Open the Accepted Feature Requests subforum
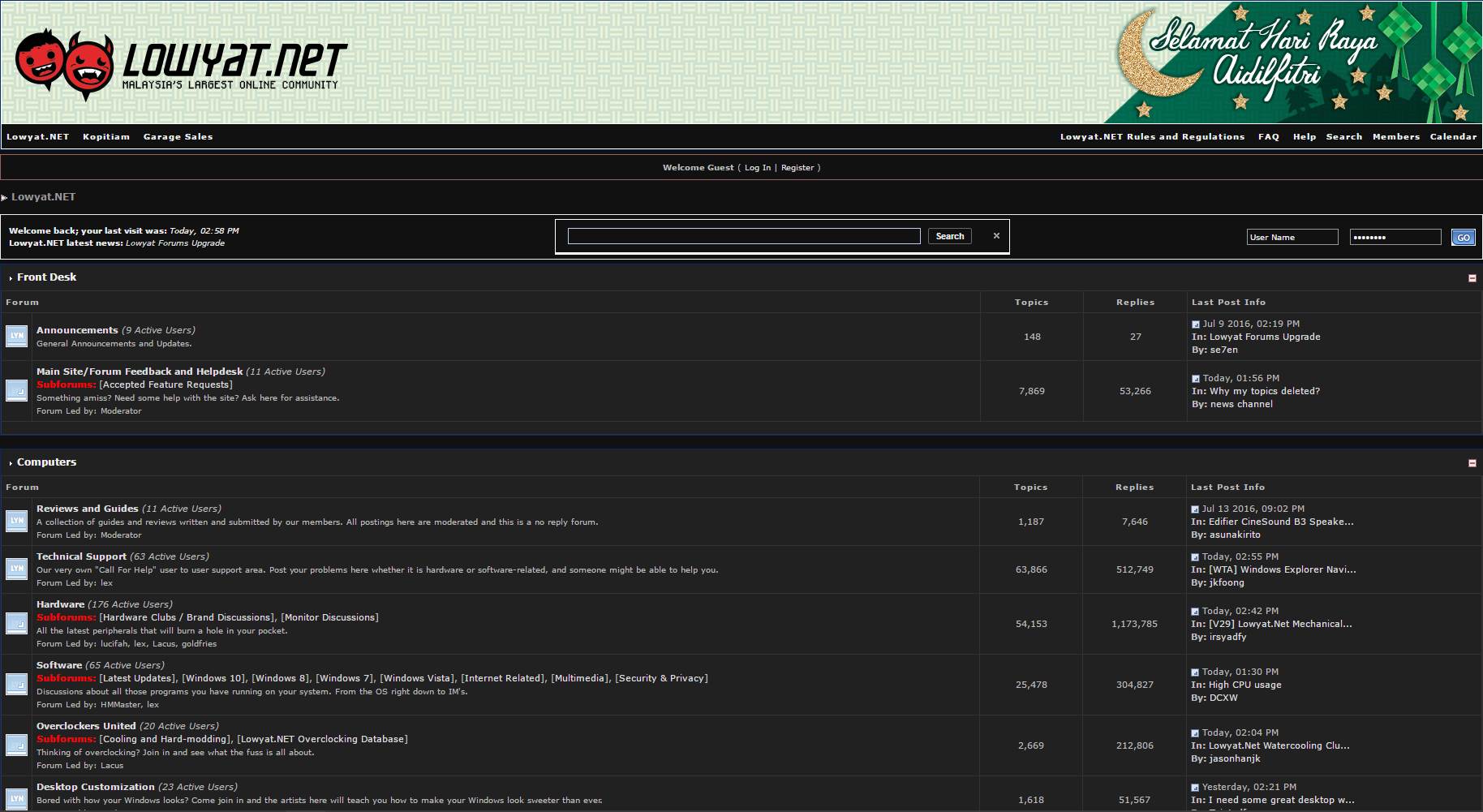Image resolution: width=1483 pixels, height=812 pixels. [165, 385]
